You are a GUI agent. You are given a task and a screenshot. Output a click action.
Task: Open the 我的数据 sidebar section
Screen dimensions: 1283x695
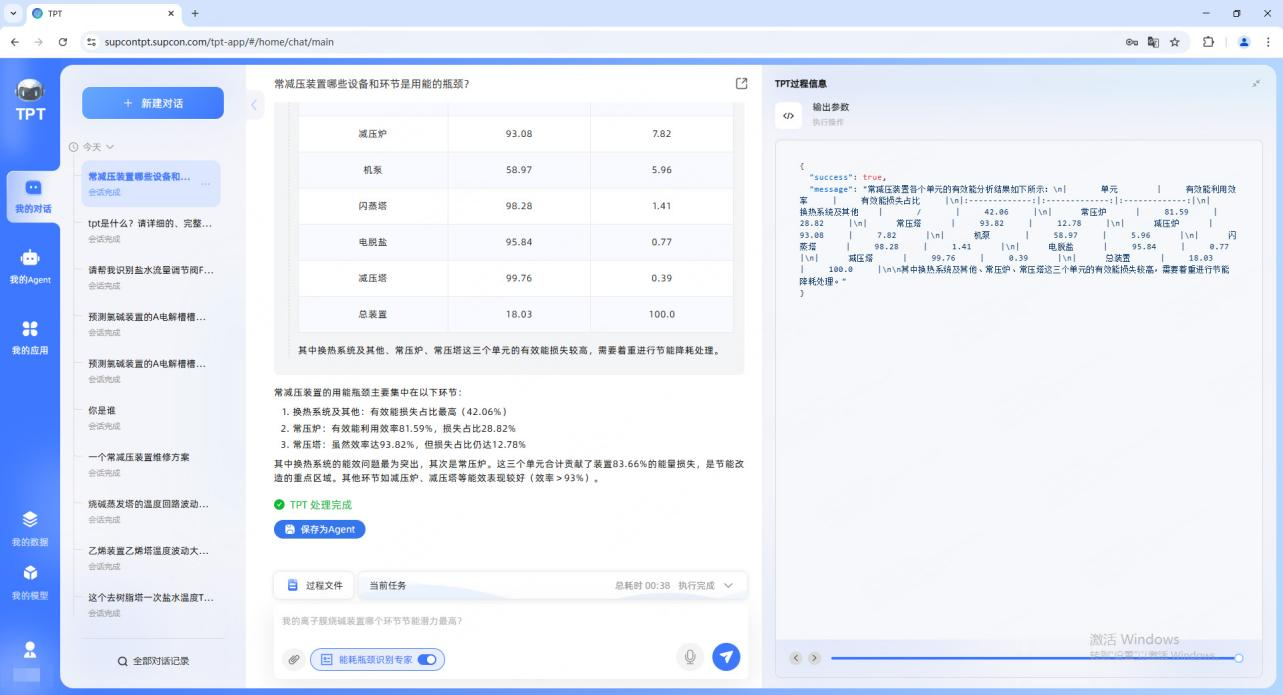[30, 528]
